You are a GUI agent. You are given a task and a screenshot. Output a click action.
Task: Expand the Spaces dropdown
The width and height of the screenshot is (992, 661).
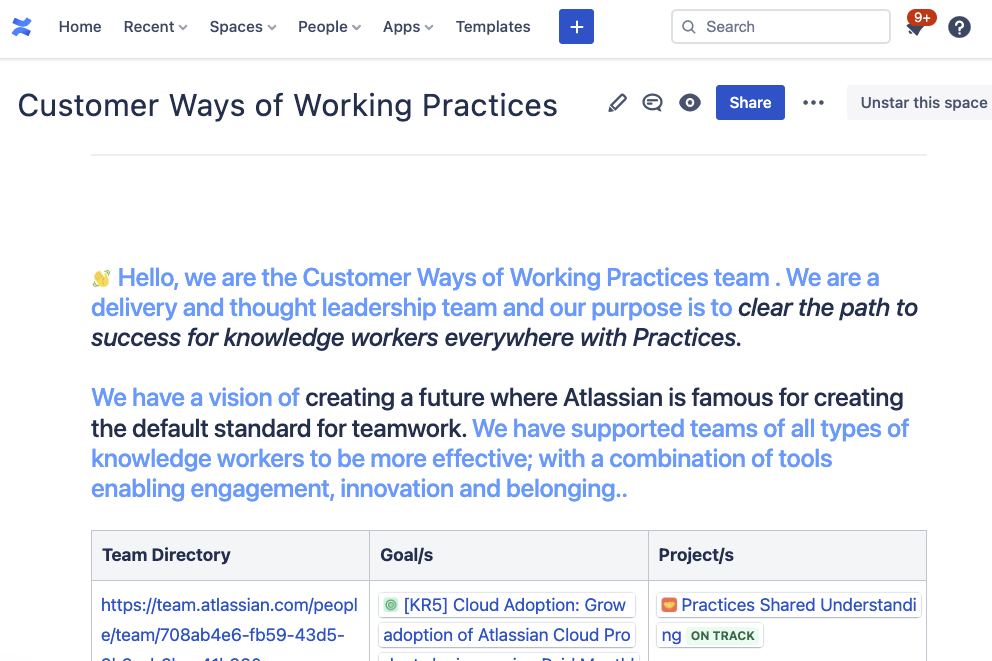click(x=242, y=27)
